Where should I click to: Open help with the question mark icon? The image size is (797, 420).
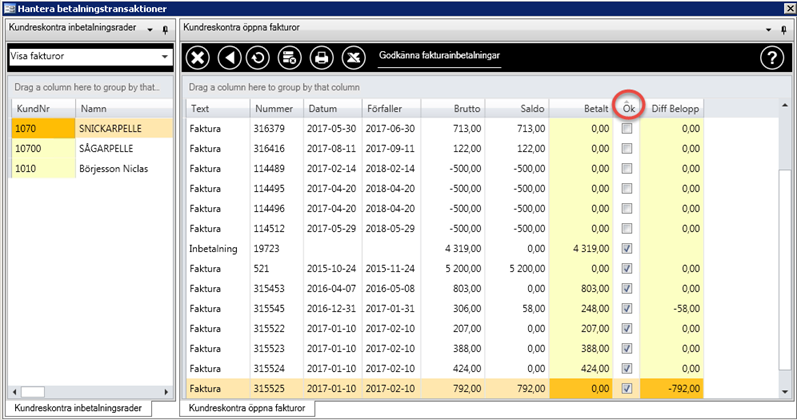[x=771, y=58]
